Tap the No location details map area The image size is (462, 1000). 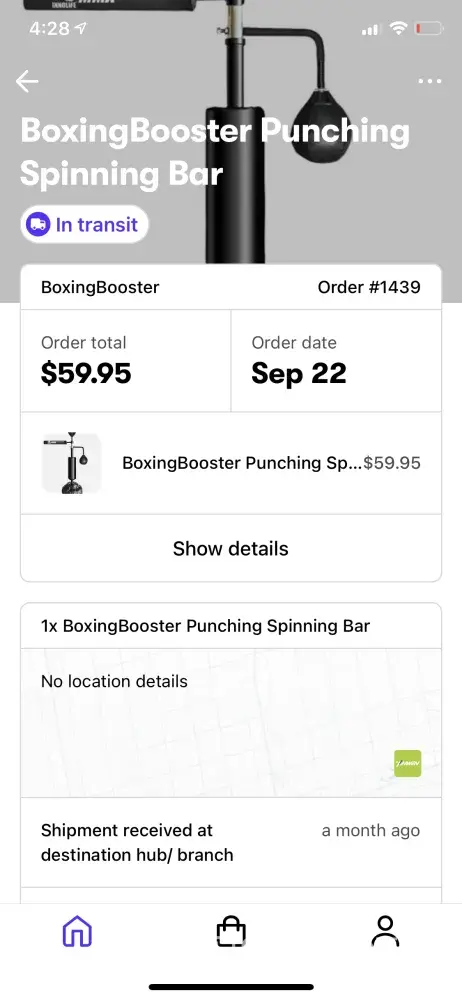(231, 723)
